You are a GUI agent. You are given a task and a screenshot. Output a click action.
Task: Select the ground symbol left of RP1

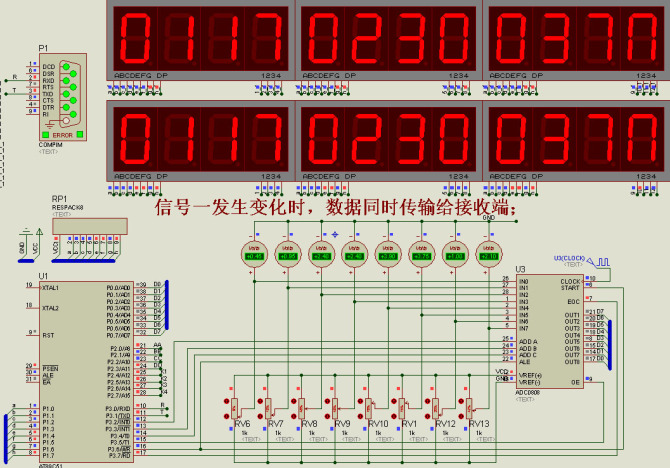(22, 245)
